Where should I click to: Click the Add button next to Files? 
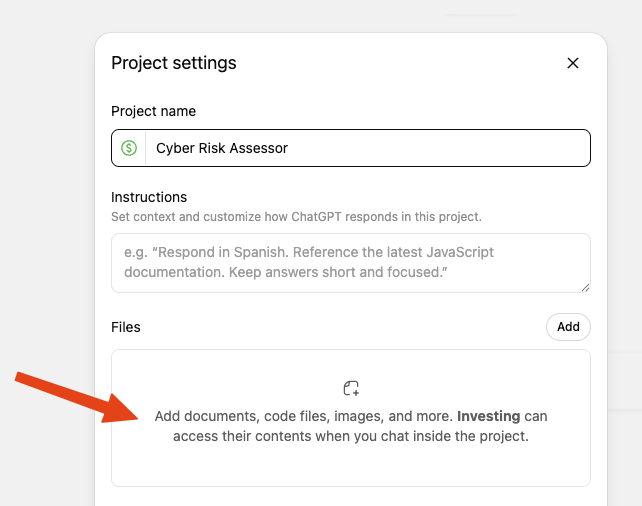(568, 326)
